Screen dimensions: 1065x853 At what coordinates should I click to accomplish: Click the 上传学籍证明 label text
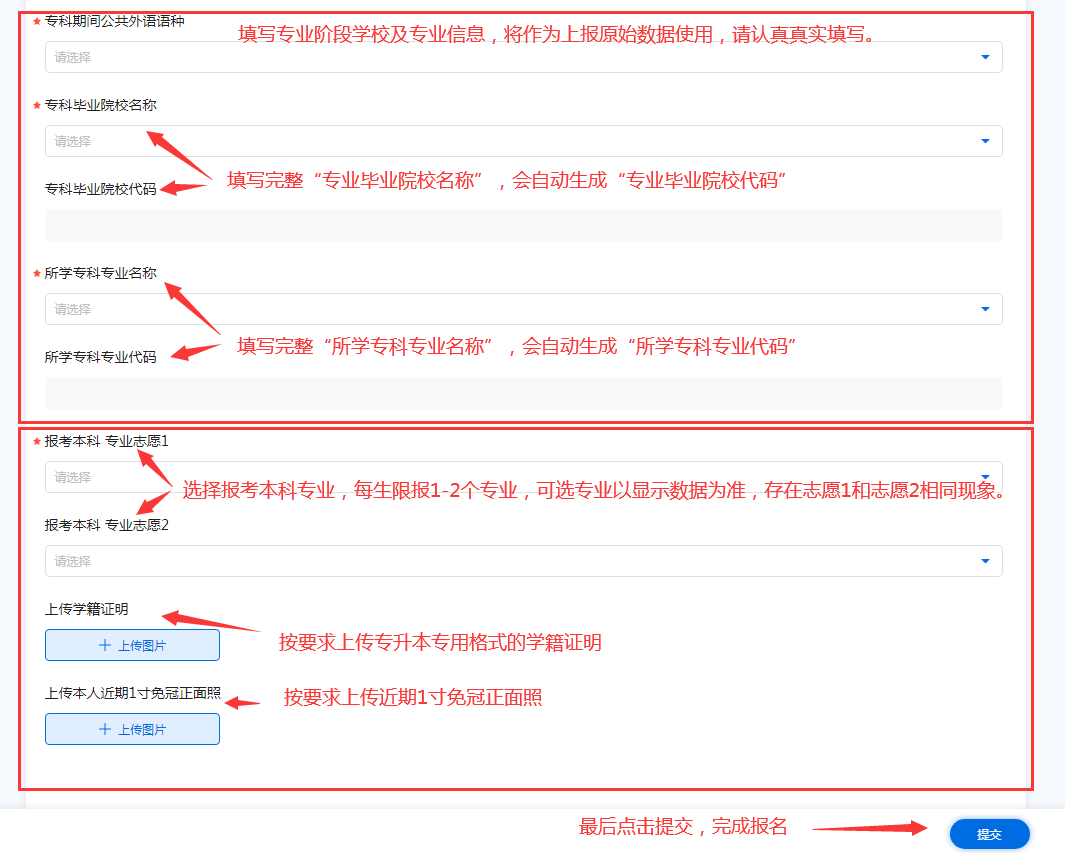tap(86, 609)
